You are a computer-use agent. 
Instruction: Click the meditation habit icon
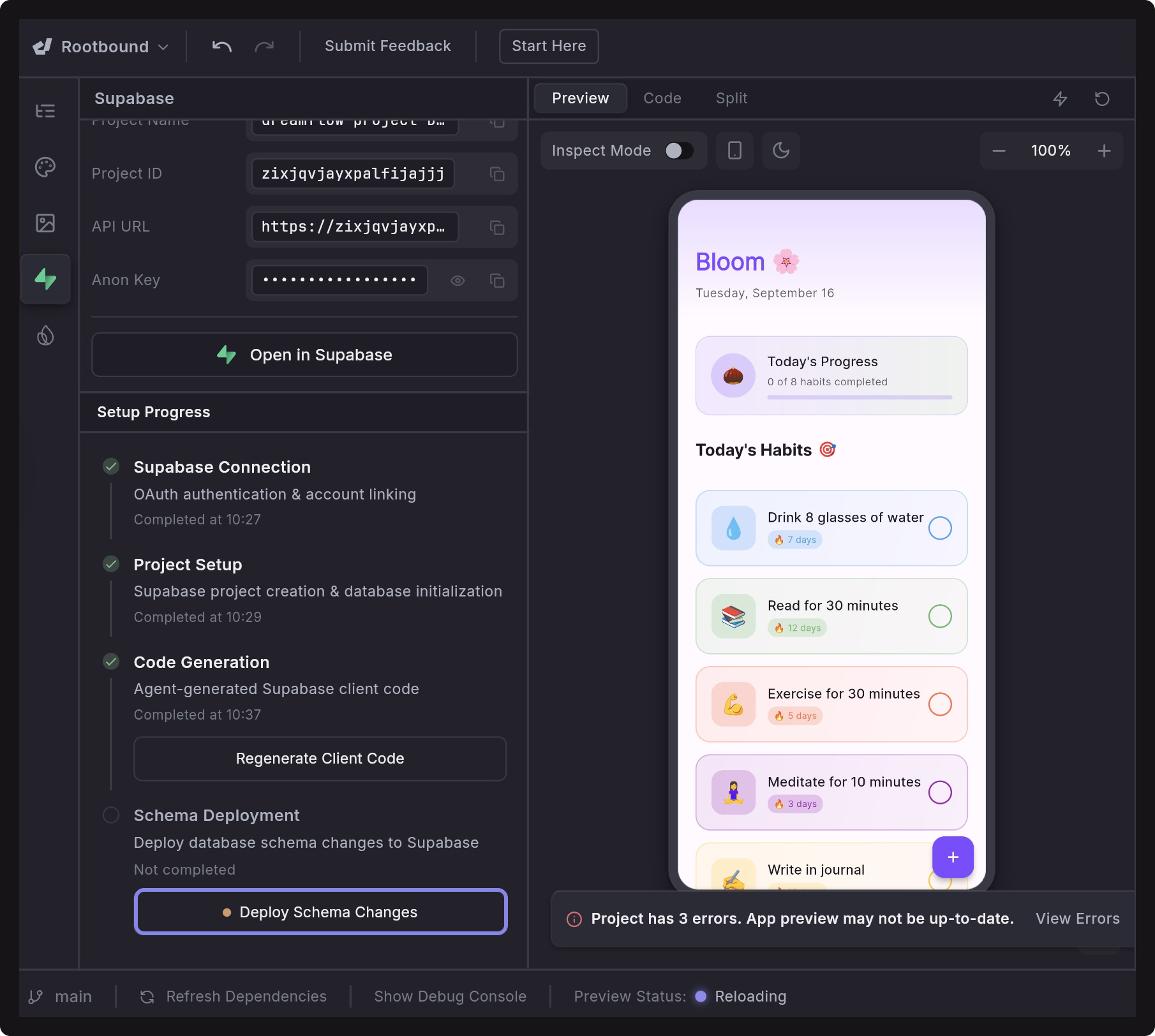point(733,792)
